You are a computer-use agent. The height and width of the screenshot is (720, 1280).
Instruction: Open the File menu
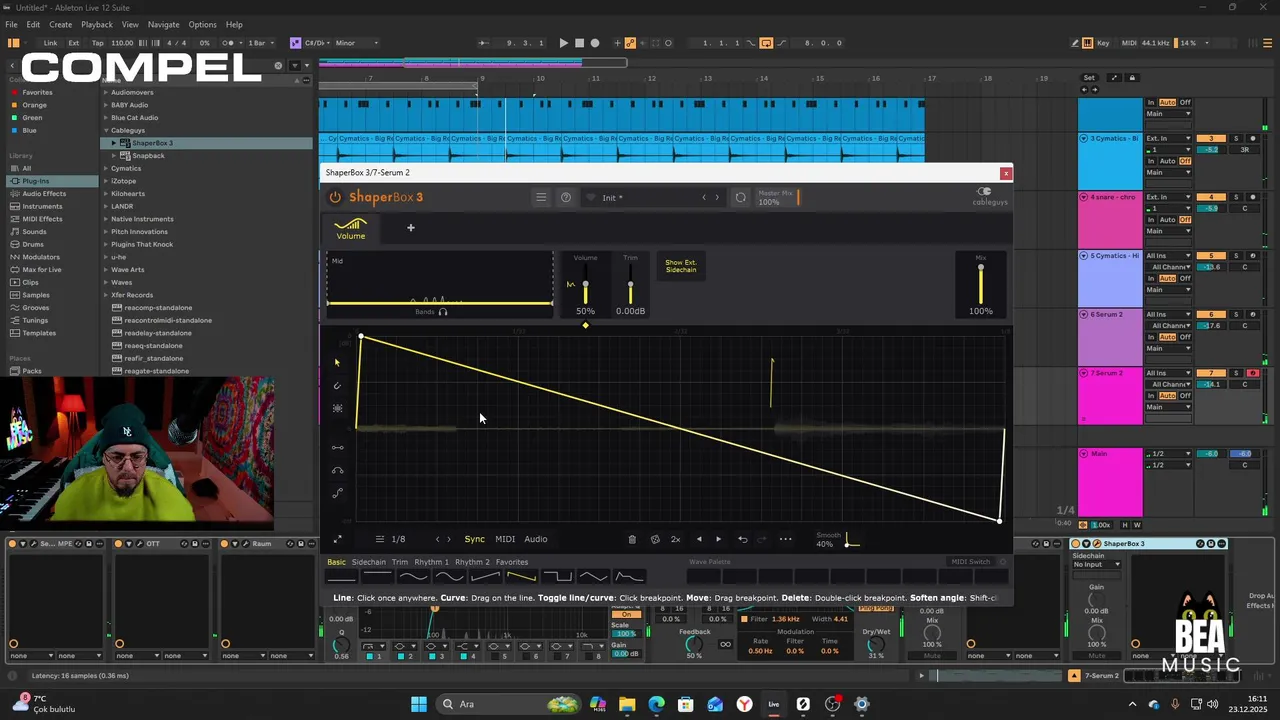tap(11, 24)
